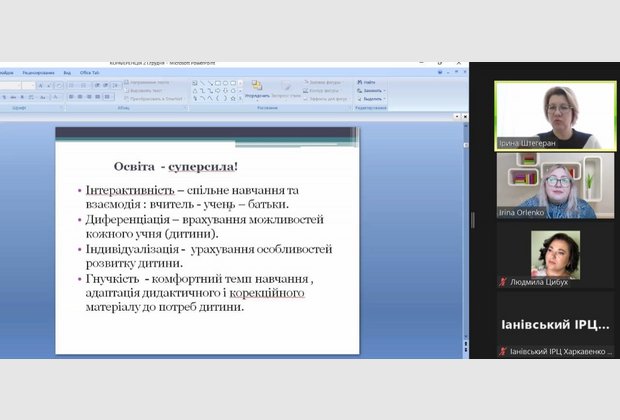Switch to the Рецензирование ribbon tab
The height and width of the screenshot is (420, 620).
[x=38, y=73]
